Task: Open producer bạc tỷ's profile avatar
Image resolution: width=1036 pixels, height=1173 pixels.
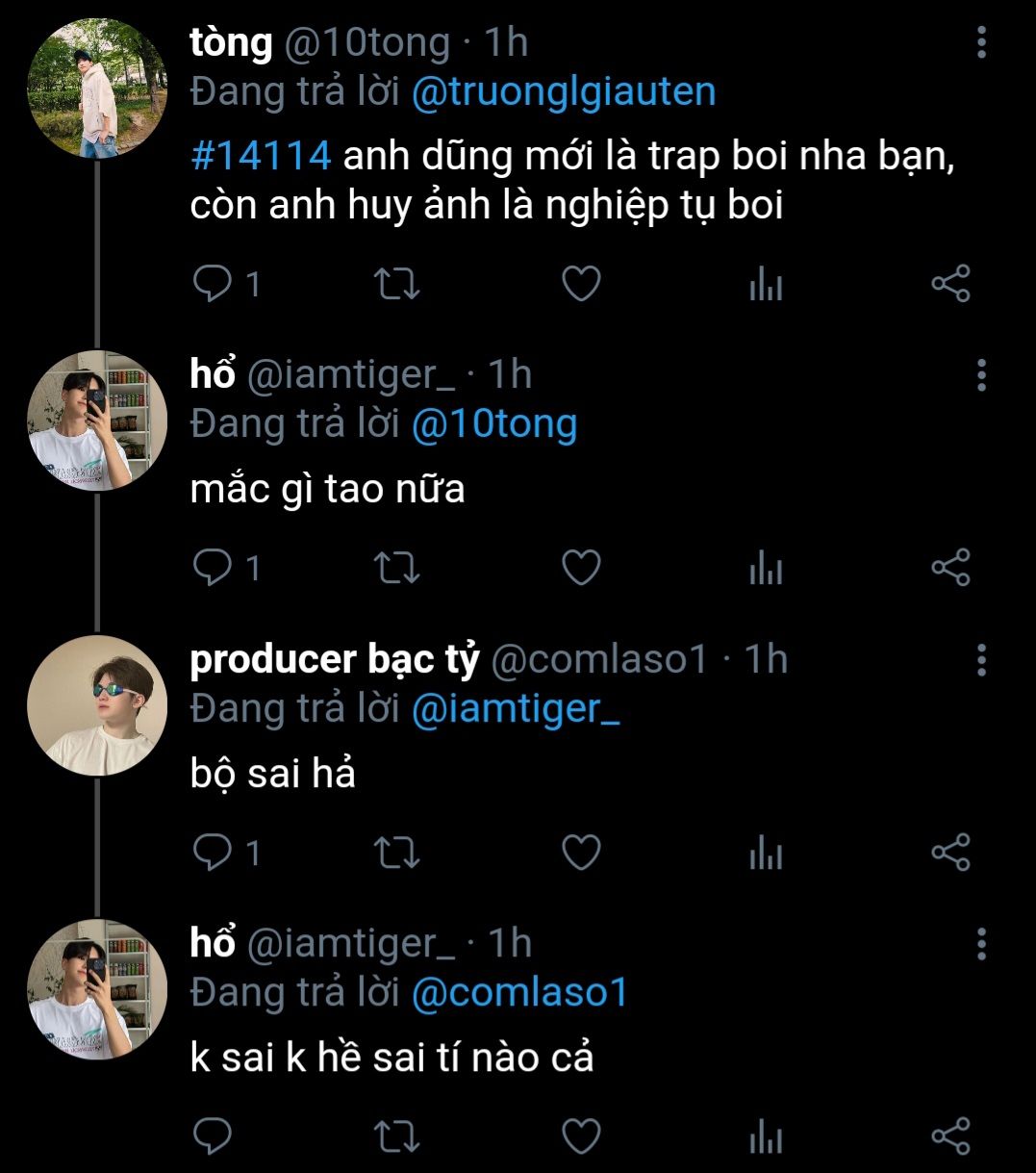Action: [96, 705]
